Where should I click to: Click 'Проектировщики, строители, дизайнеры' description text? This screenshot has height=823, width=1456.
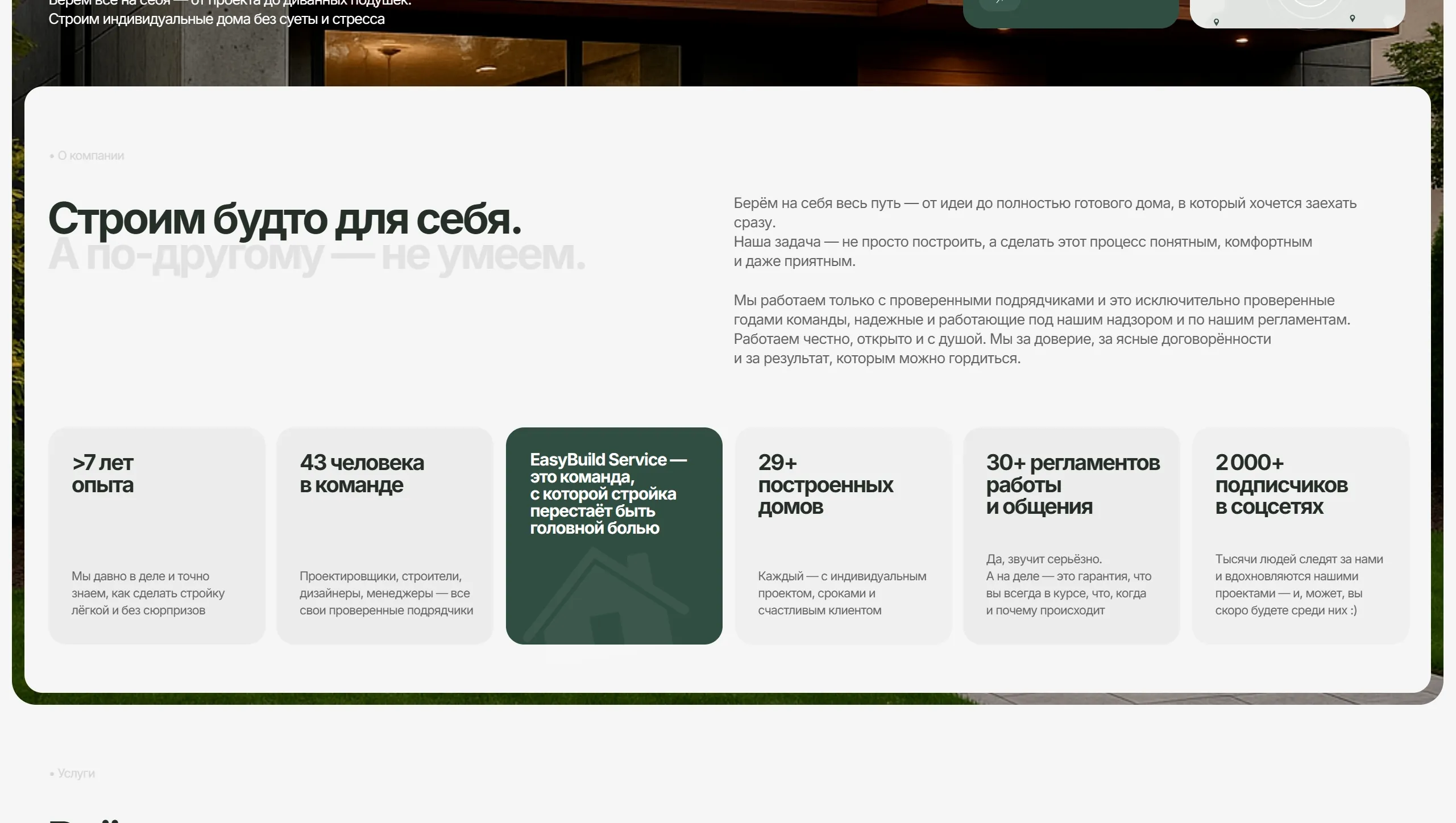[386, 593]
